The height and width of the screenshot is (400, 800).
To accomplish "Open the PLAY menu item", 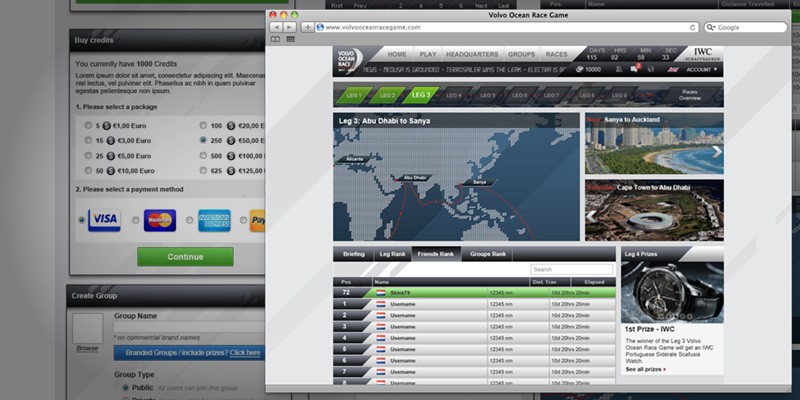I will (x=428, y=54).
